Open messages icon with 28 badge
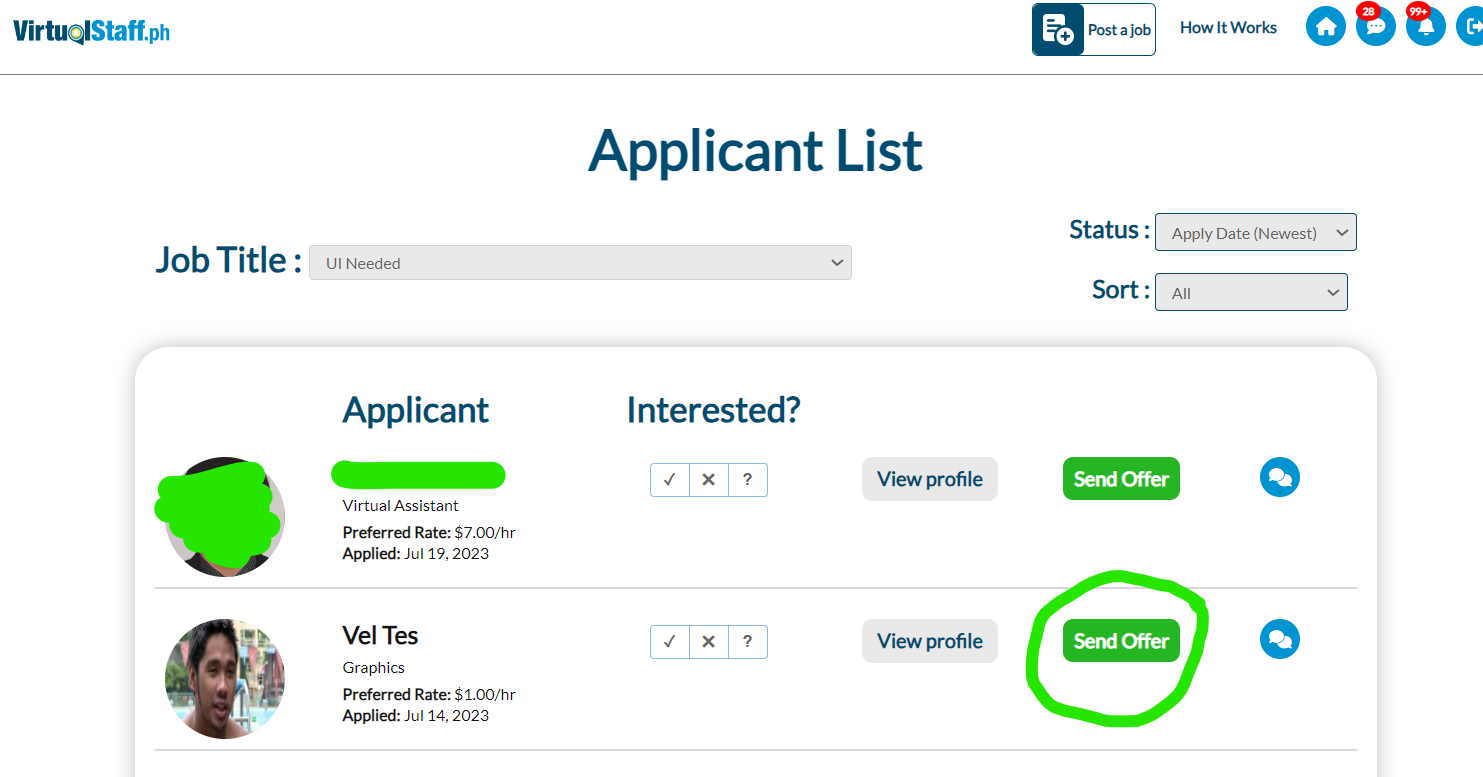 point(1375,27)
